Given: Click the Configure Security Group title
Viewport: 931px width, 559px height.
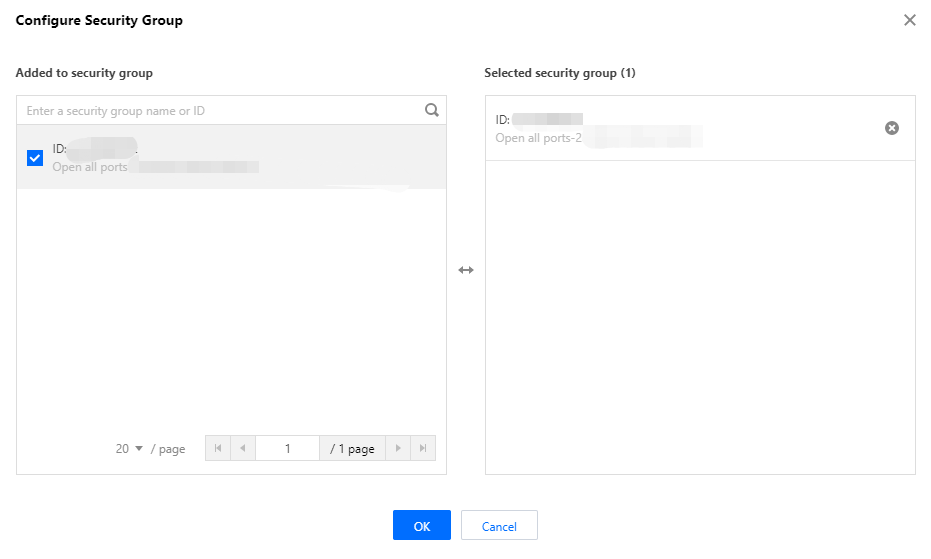Looking at the screenshot, I should [99, 20].
